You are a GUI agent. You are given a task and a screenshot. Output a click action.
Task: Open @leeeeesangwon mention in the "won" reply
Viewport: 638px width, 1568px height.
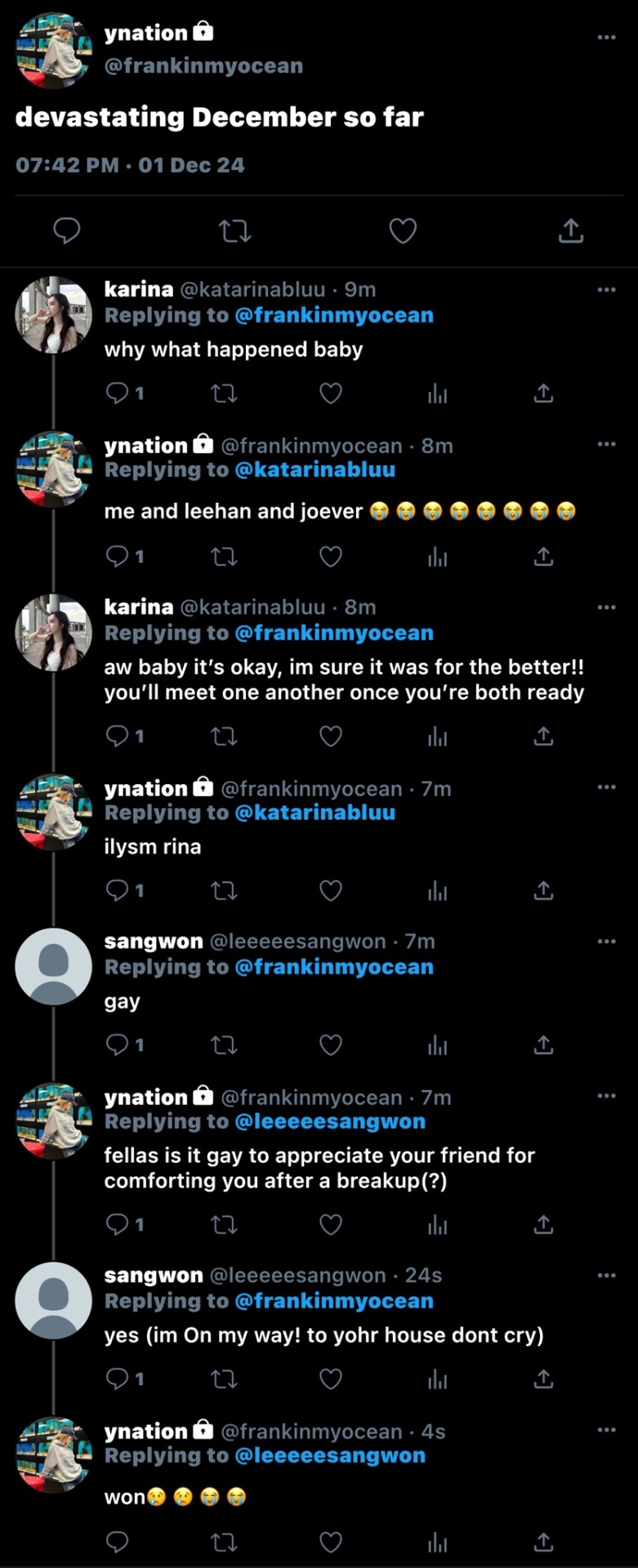tap(330, 1455)
